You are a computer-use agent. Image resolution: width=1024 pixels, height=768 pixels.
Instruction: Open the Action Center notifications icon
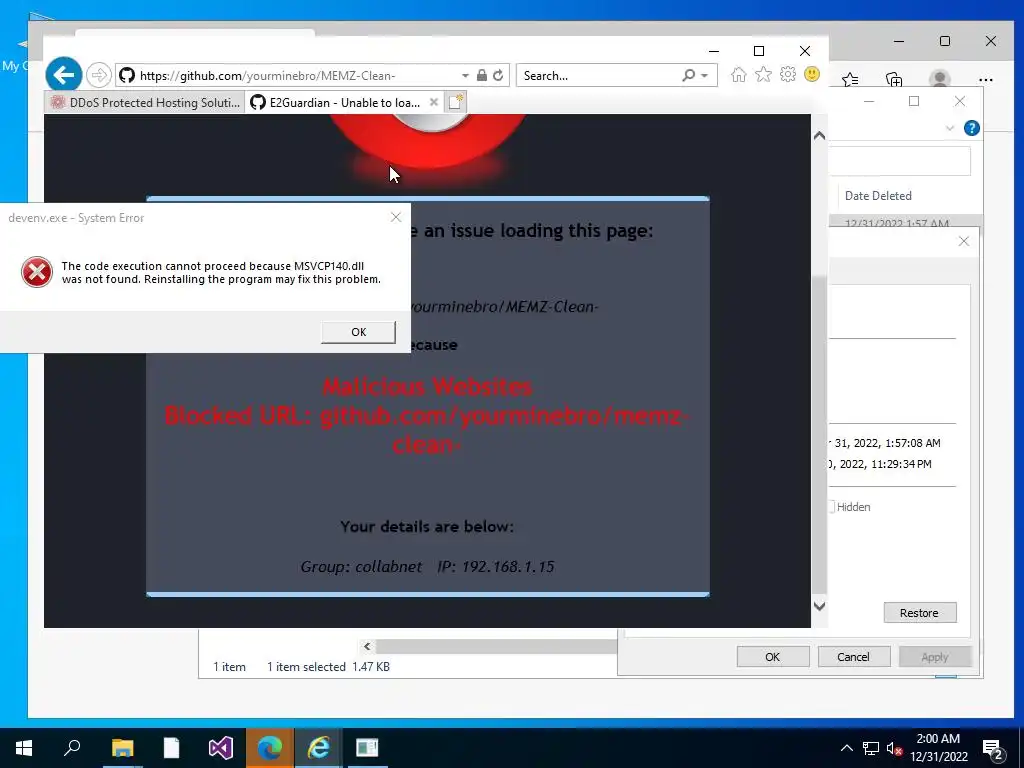coord(993,749)
